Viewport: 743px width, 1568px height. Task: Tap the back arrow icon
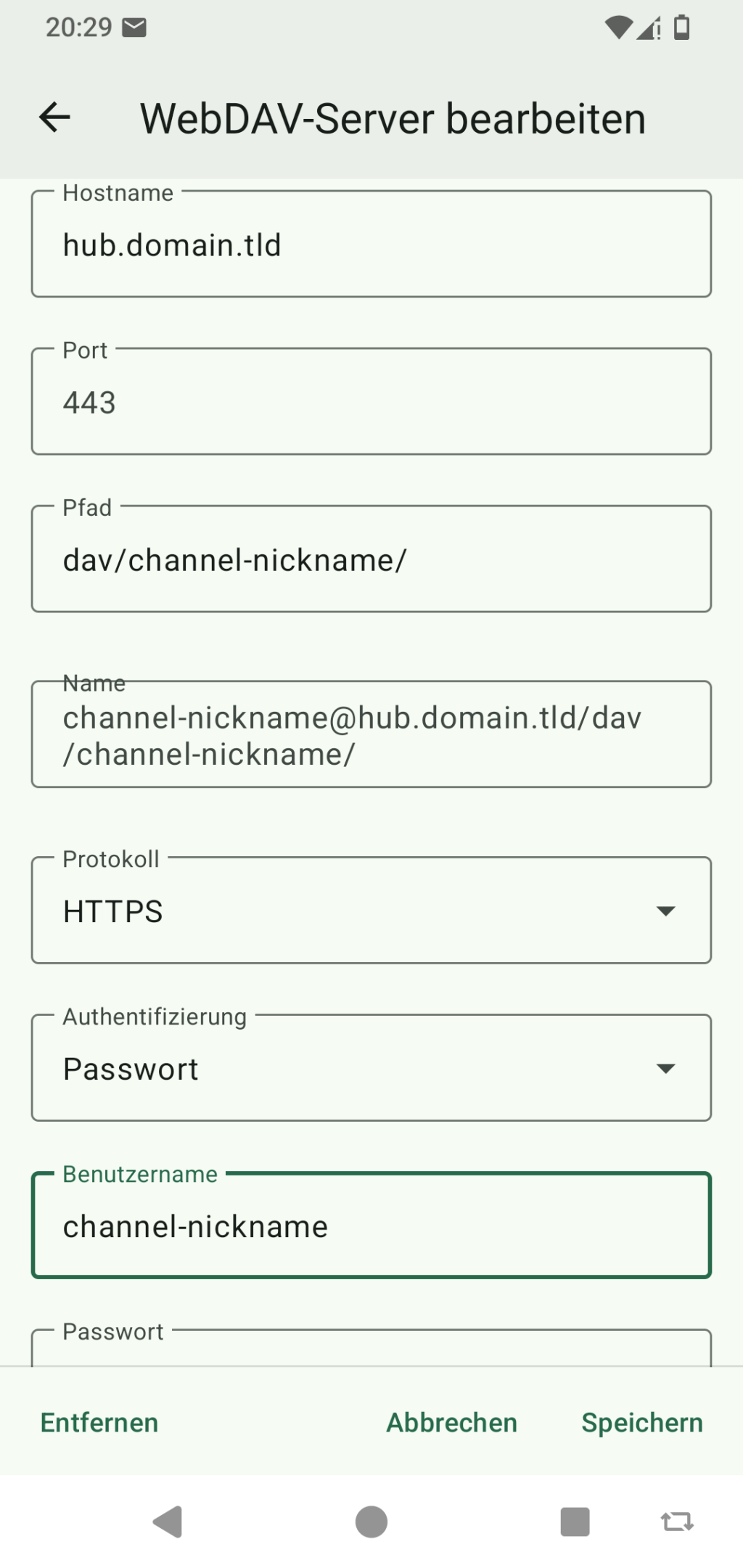55,118
